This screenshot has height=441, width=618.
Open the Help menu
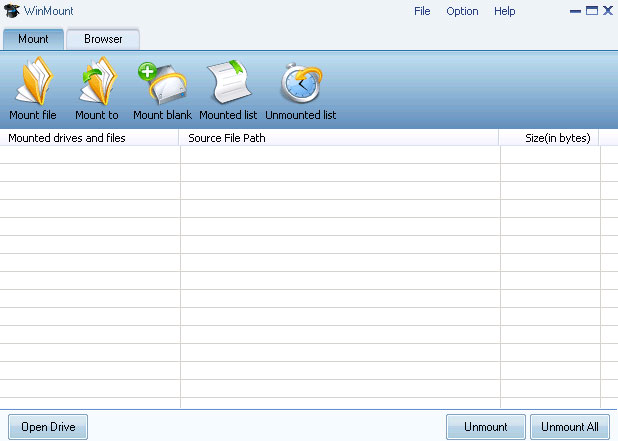pos(504,11)
